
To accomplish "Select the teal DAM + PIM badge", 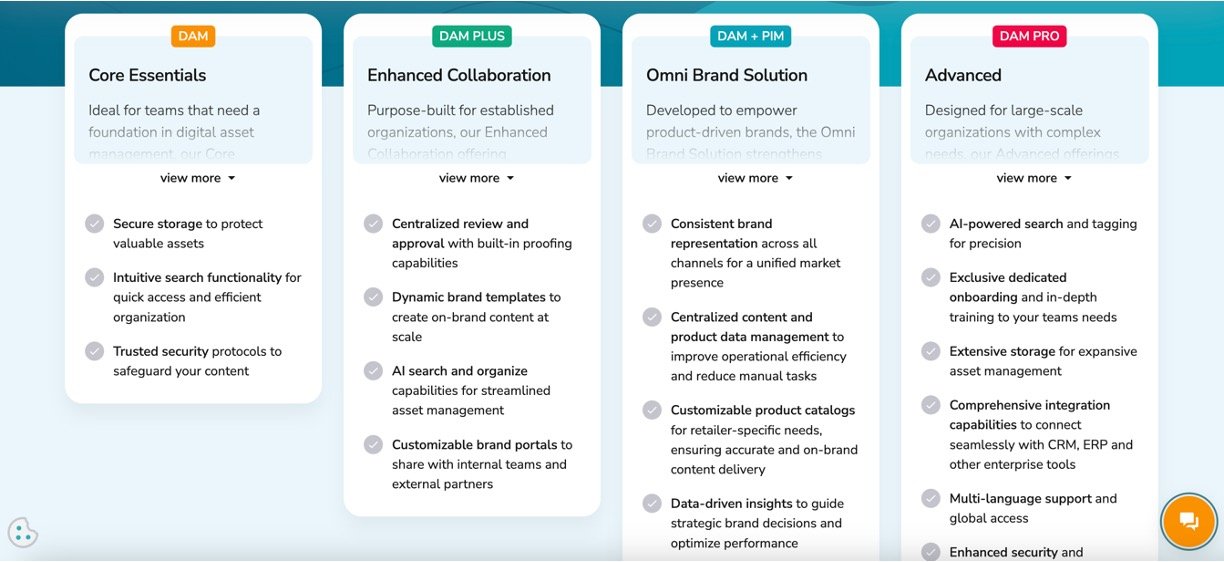I will pos(751,36).
